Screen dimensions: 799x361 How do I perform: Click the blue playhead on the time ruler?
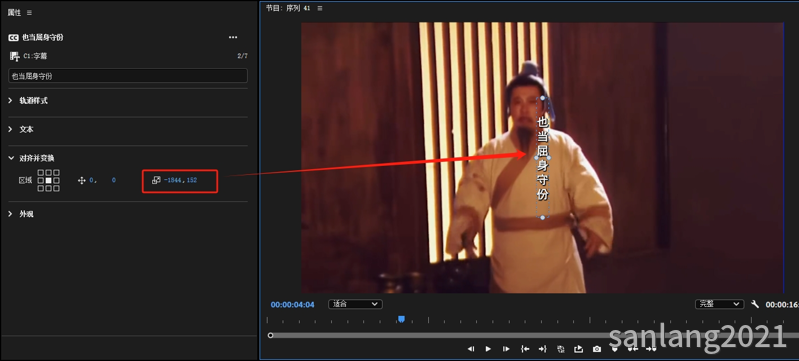point(401,319)
